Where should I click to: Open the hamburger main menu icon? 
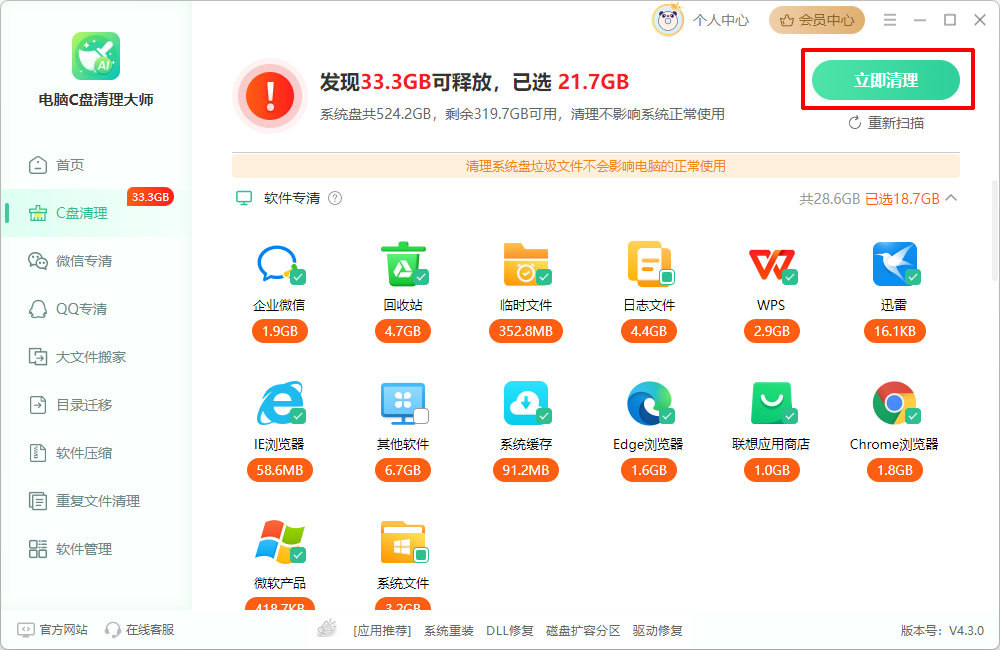pyautogui.click(x=890, y=20)
